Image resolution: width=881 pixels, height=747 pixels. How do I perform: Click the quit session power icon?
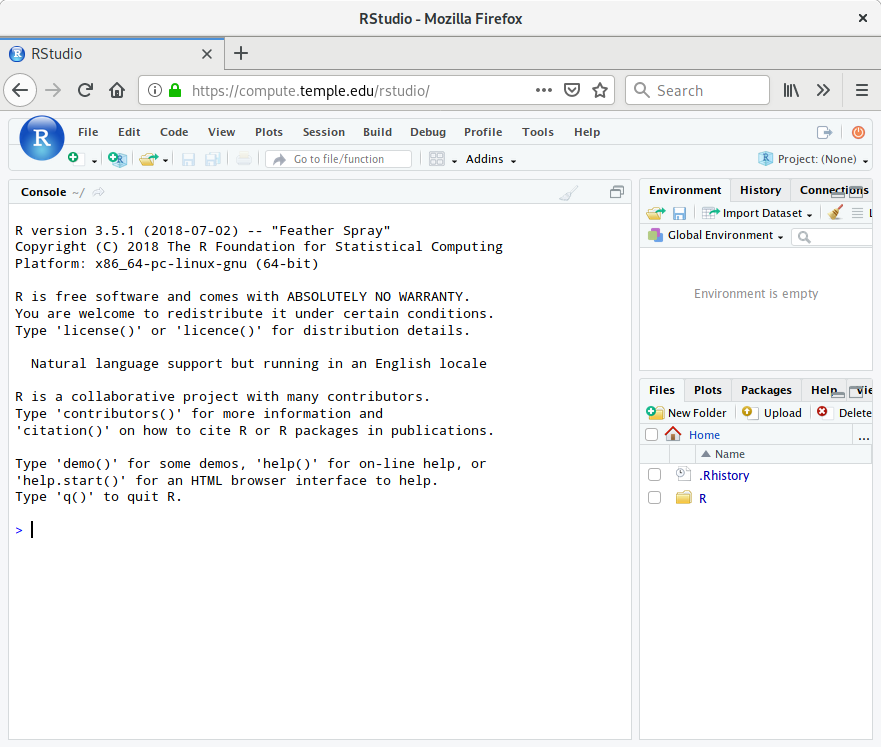(x=858, y=133)
